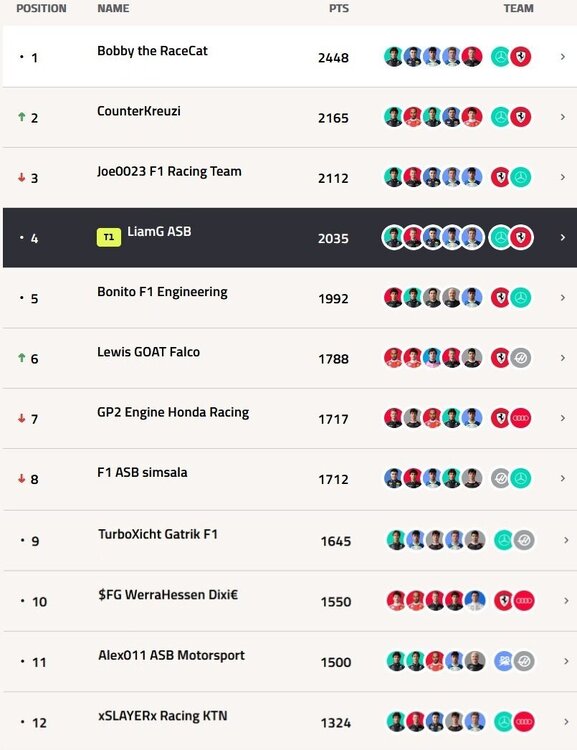Click the PTS column header
The height and width of the screenshot is (750, 577).
pyautogui.click(x=339, y=9)
